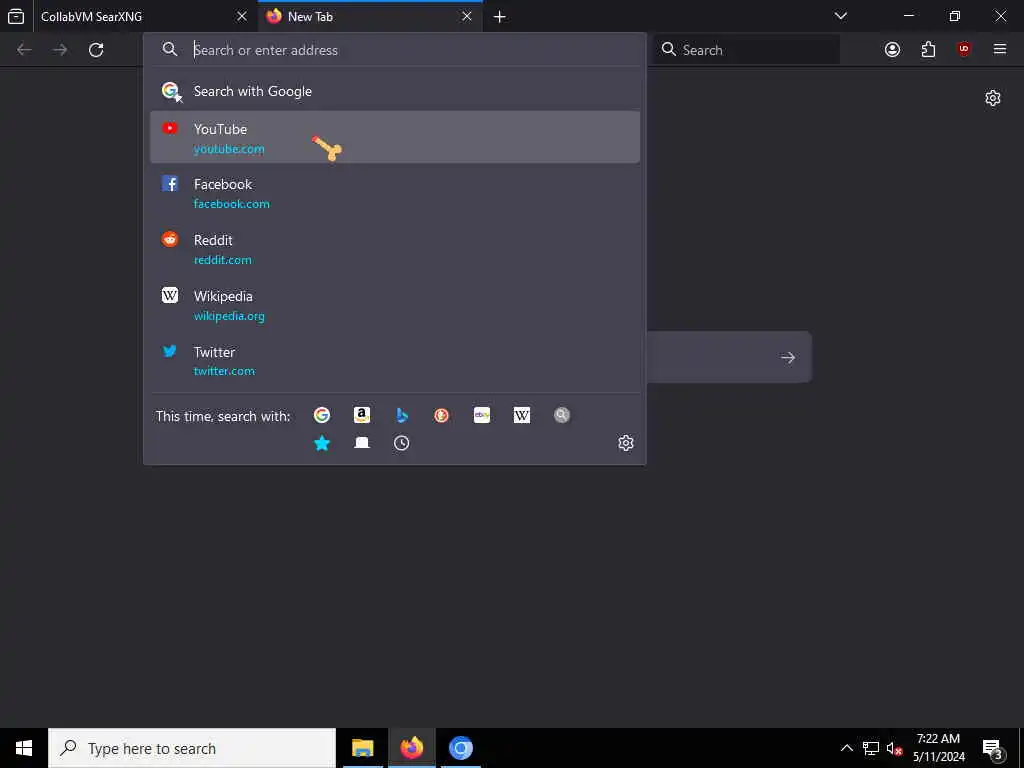Image resolution: width=1024 pixels, height=768 pixels.
Task: Click the new tab search arrow button
Action: pyautogui.click(x=788, y=358)
